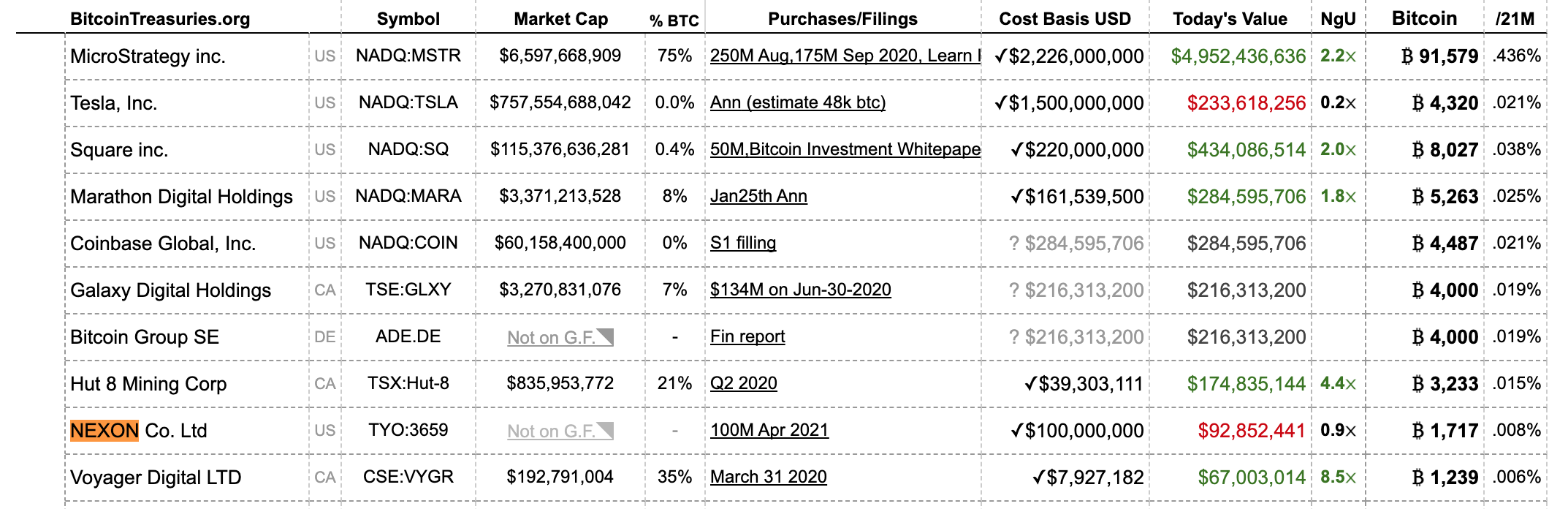Click "Not on G.F." in the NEXON row
The height and width of the screenshot is (509, 1568).
pyautogui.click(x=551, y=431)
